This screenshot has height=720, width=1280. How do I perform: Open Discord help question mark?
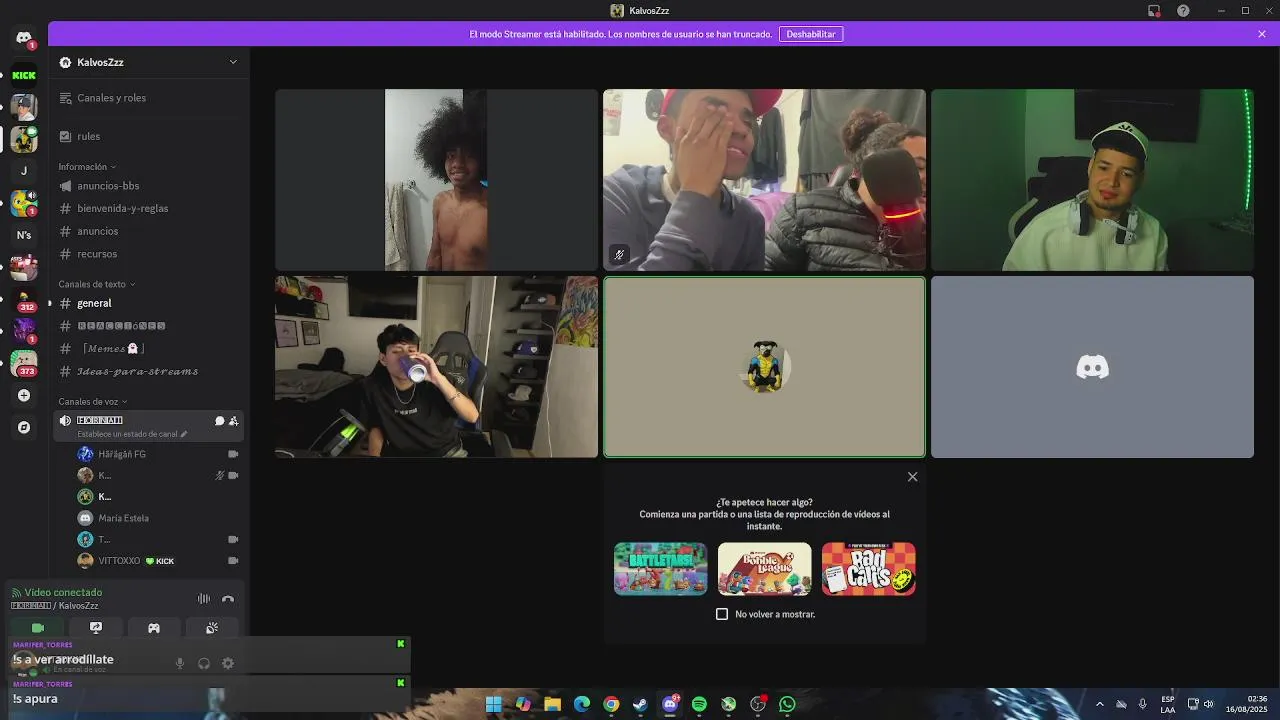click(1184, 11)
